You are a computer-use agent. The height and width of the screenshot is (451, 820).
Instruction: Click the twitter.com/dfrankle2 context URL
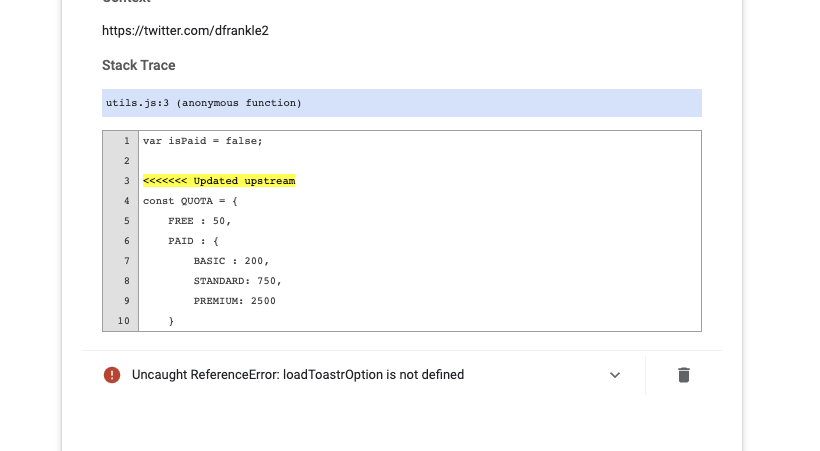pyautogui.click(x=185, y=31)
